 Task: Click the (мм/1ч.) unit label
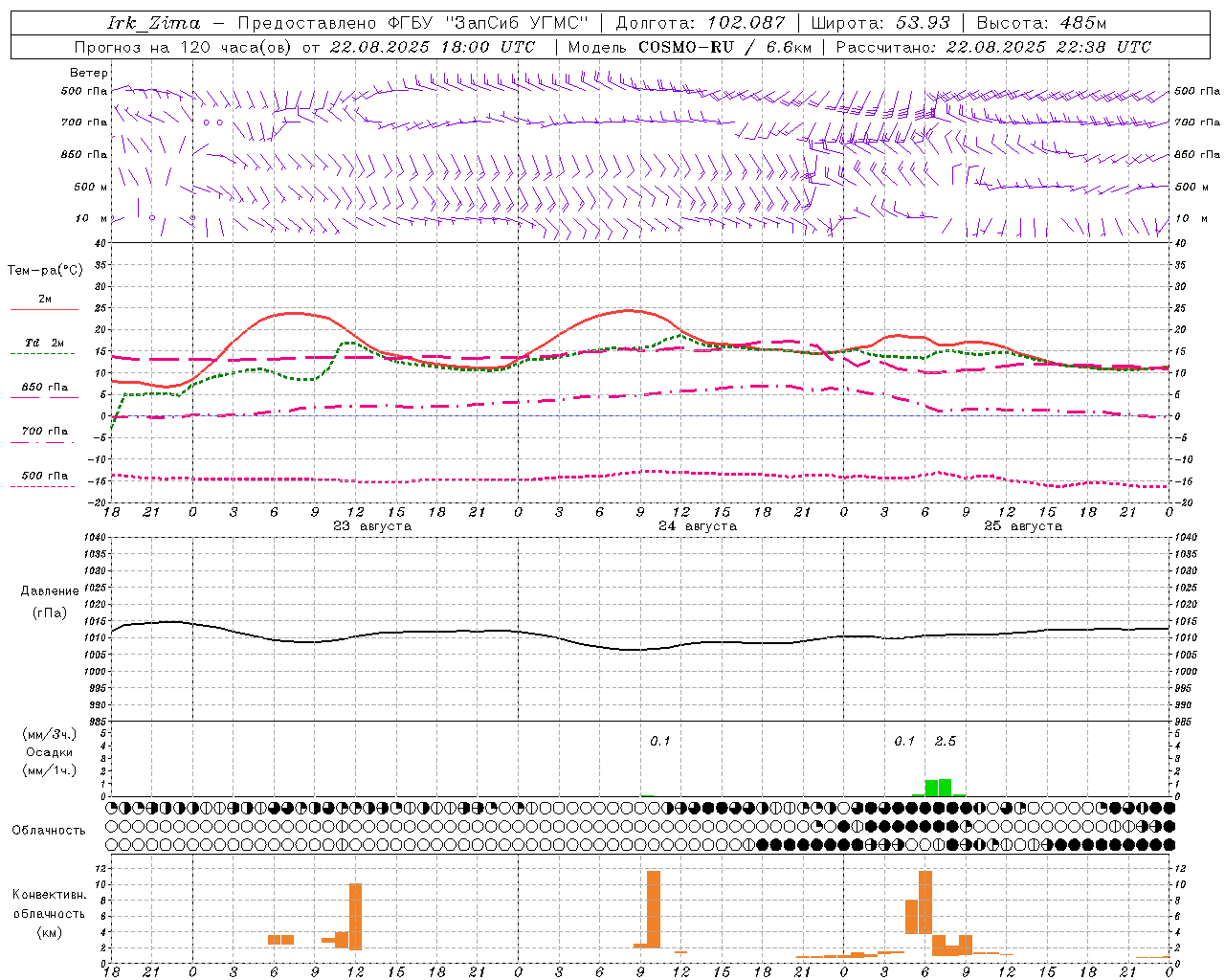pyautogui.click(x=50, y=770)
